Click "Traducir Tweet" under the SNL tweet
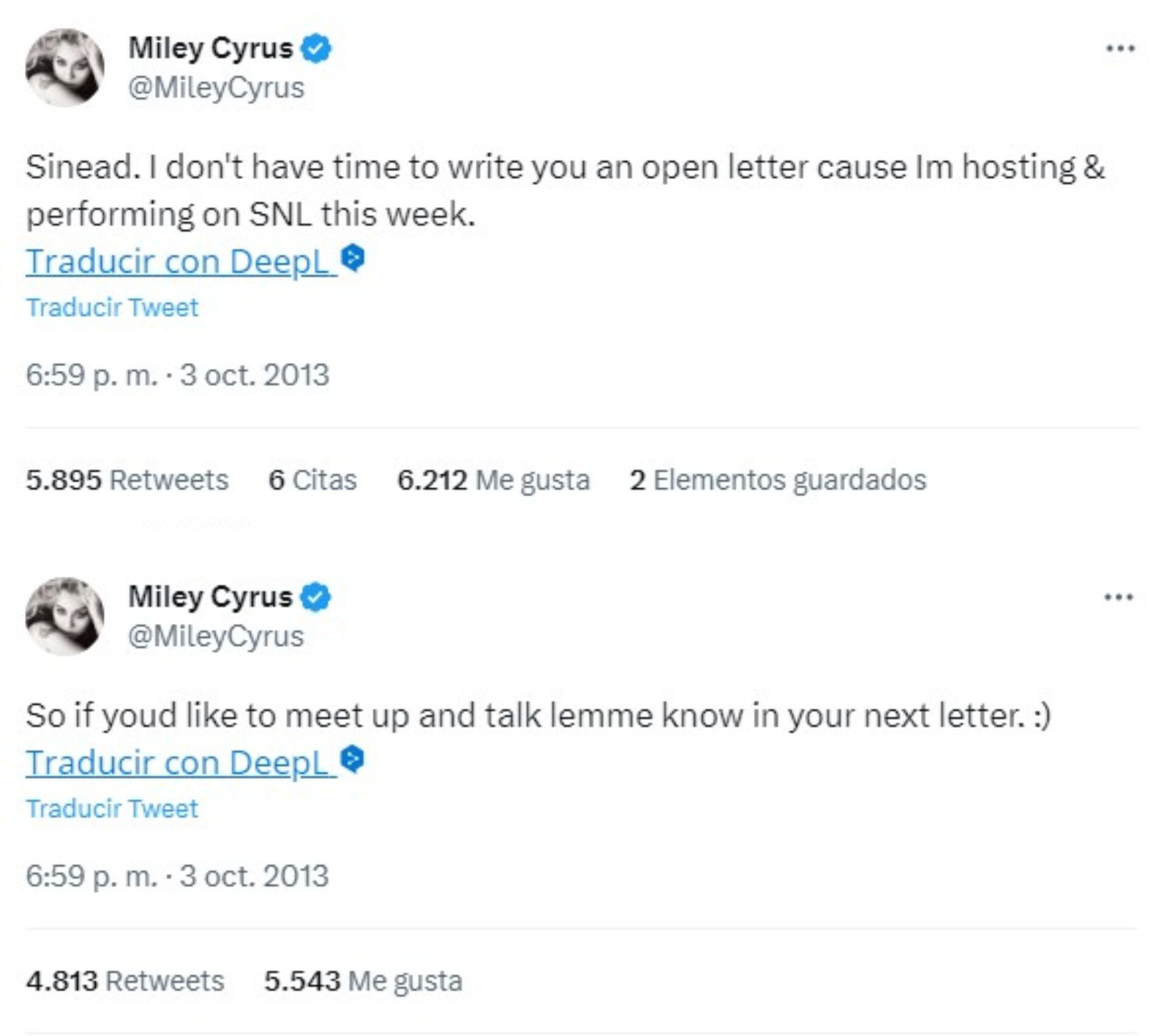Screen dimensions: 1169x1036 click(112, 308)
